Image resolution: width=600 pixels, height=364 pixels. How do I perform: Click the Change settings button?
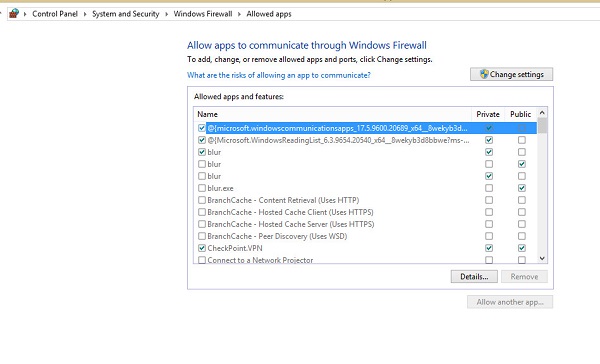click(x=511, y=74)
